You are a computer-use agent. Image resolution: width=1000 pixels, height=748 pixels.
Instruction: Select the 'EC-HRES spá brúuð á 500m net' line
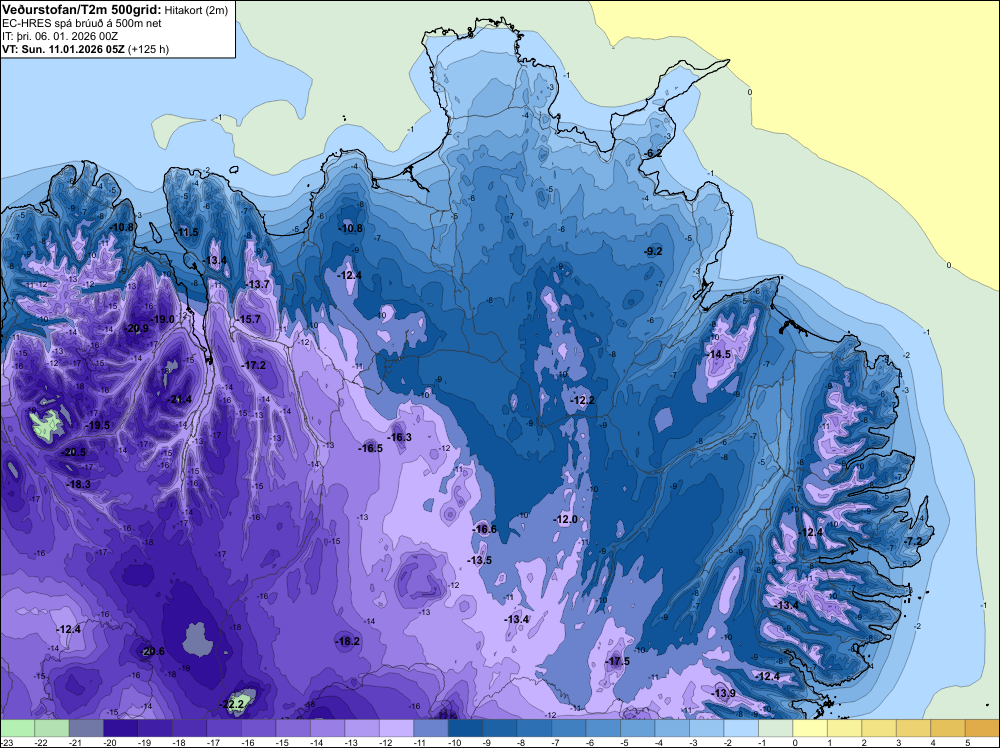(x=82, y=24)
